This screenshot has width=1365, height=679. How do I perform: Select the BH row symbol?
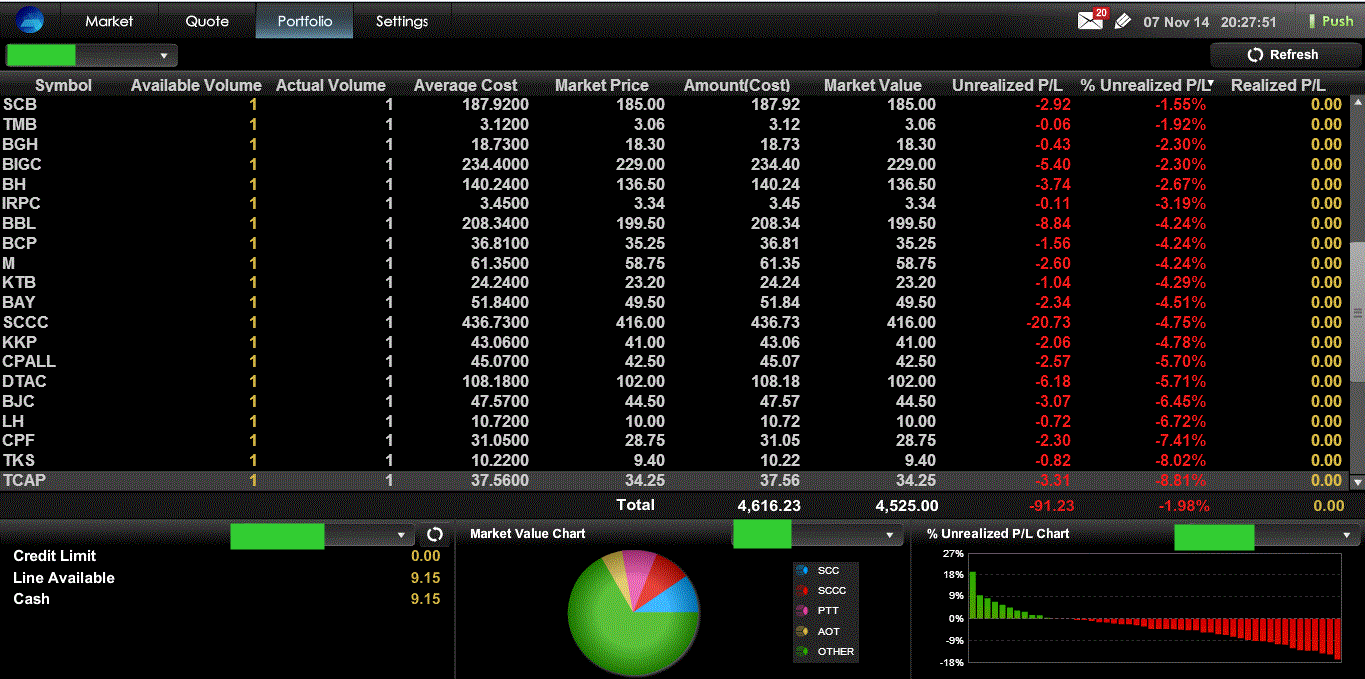coord(15,184)
